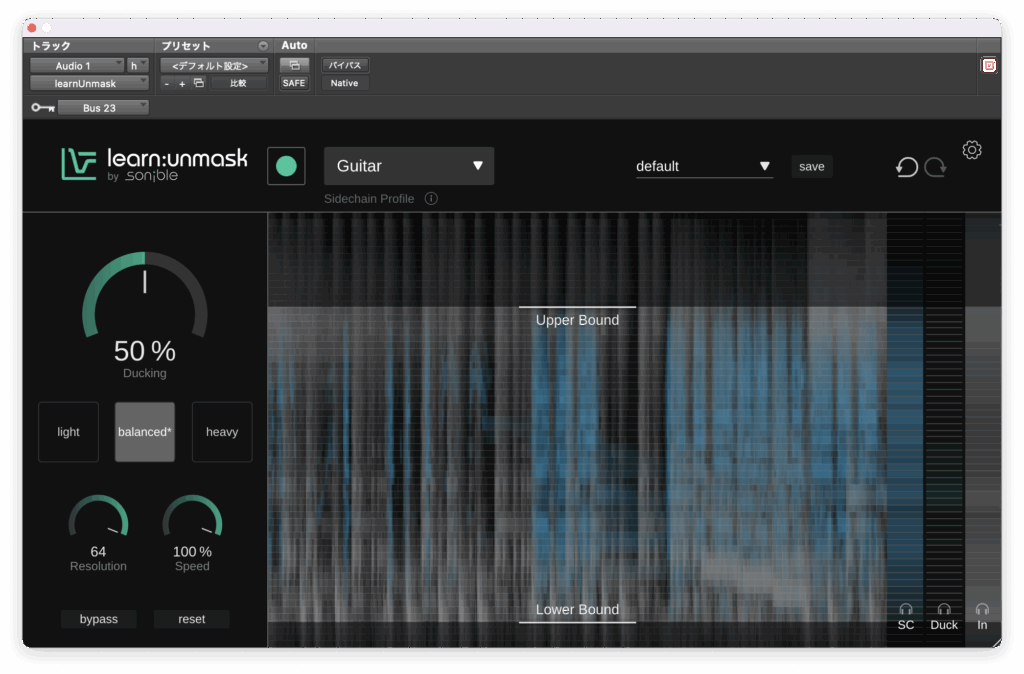The width and height of the screenshot is (1024, 674).
Task: Save the current preset
Action: [x=812, y=167]
